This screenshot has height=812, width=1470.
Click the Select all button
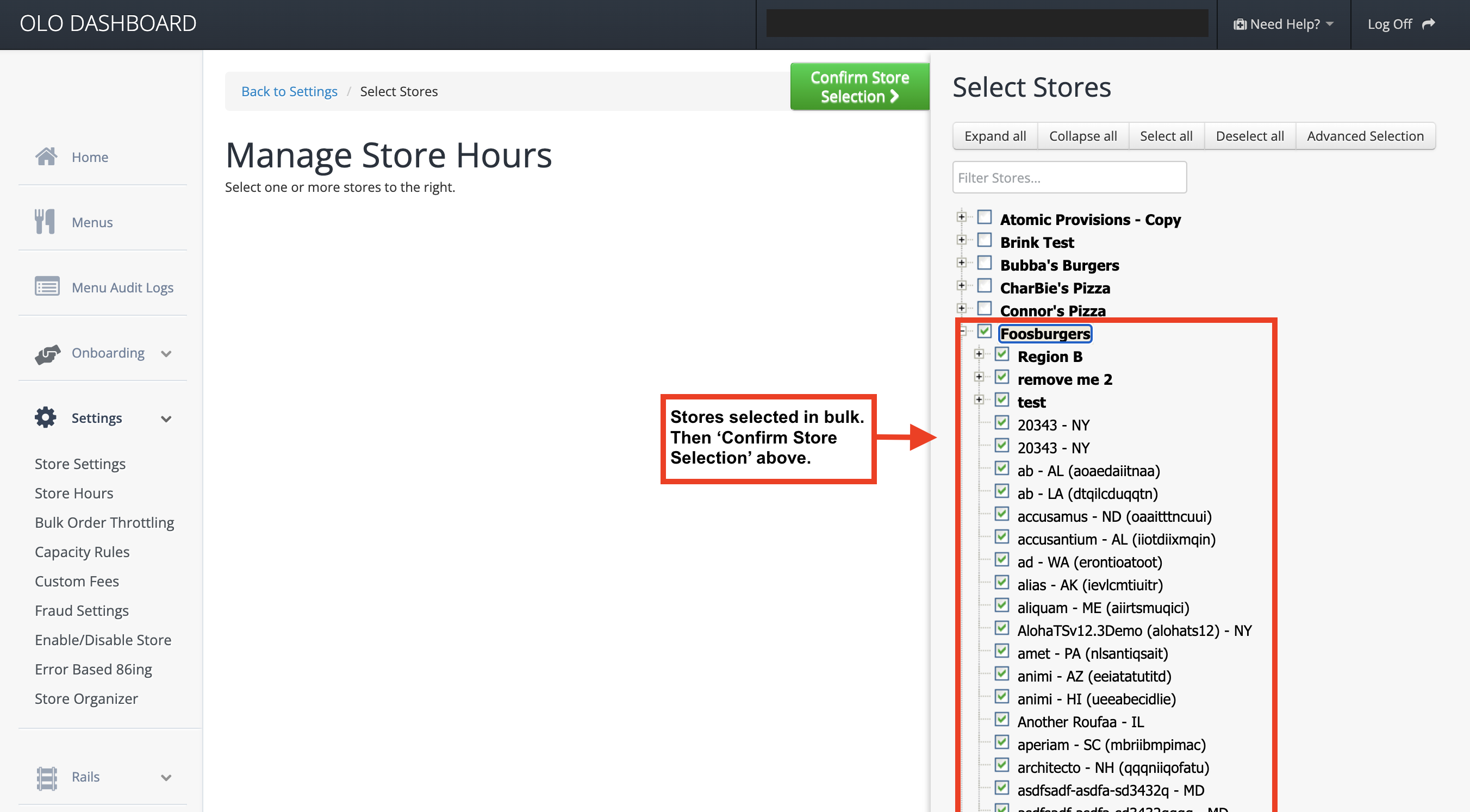(x=1166, y=136)
